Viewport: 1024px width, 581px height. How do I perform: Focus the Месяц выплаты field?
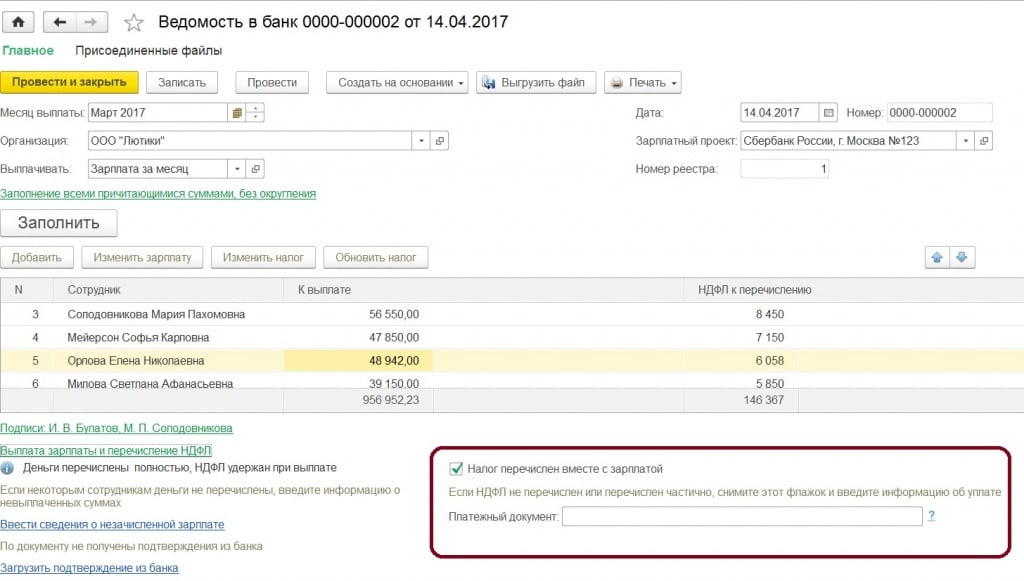coord(157,113)
